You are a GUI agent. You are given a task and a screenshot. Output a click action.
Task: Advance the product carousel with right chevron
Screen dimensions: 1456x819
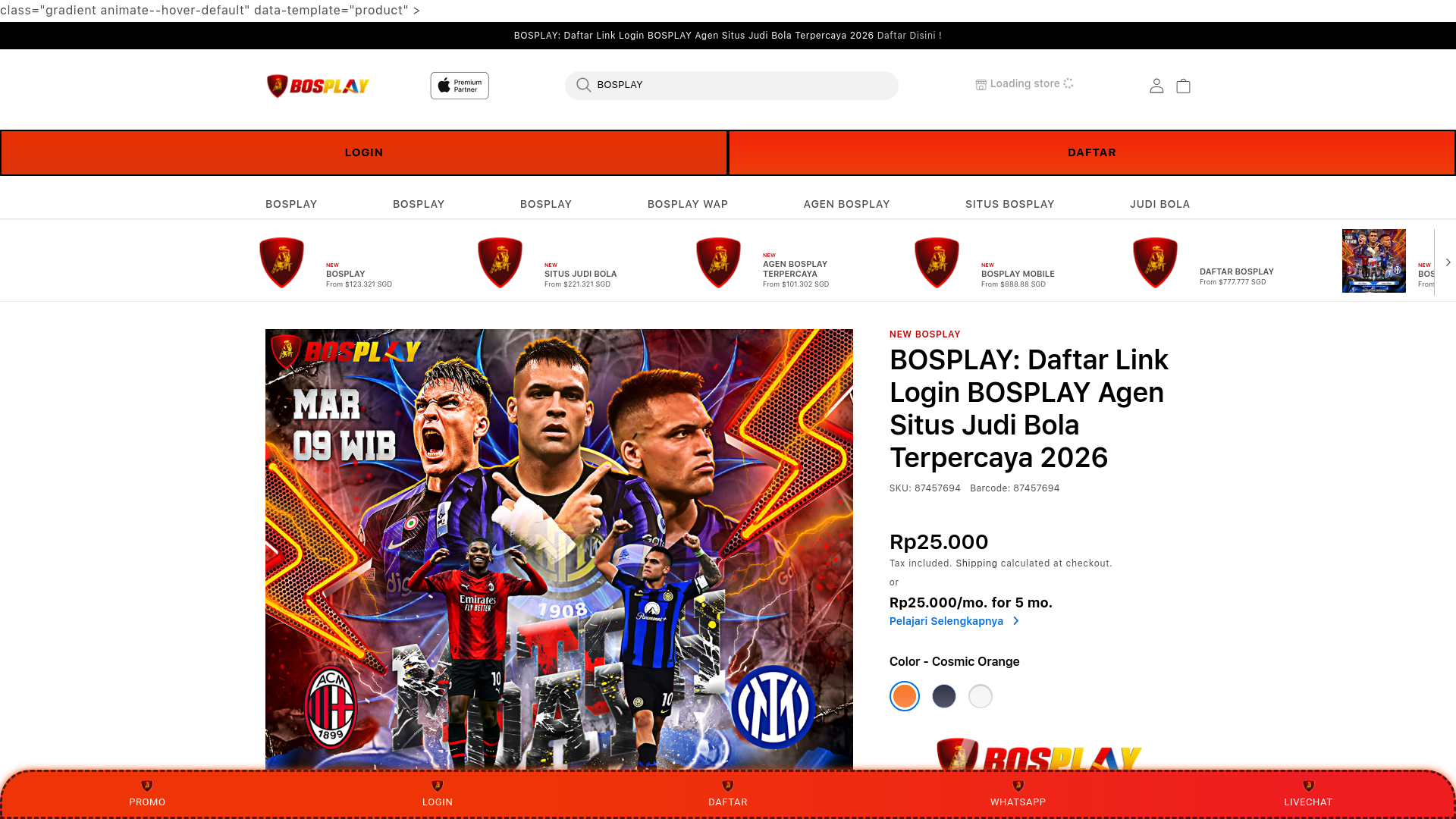[1448, 262]
